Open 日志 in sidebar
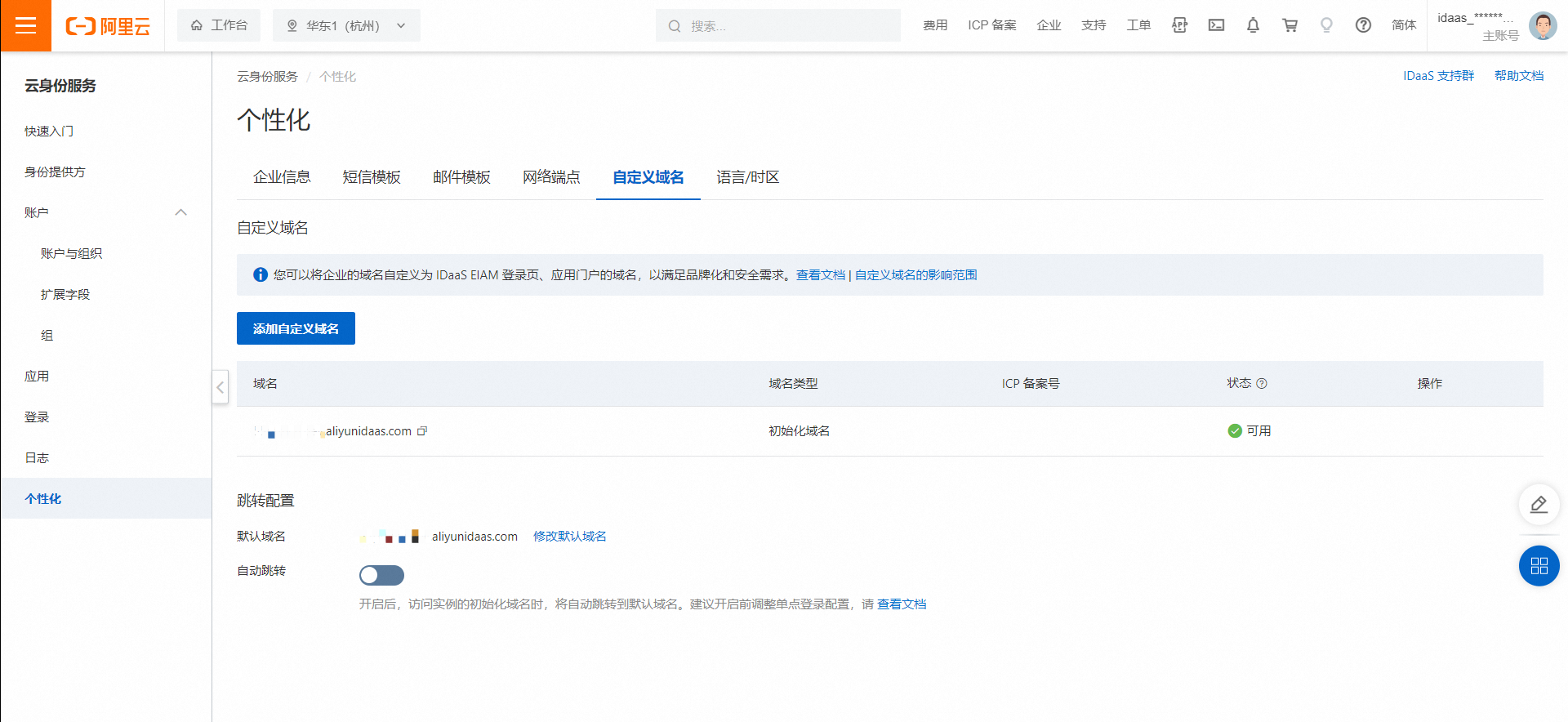This screenshot has height=722, width=1568. coord(37,457)
